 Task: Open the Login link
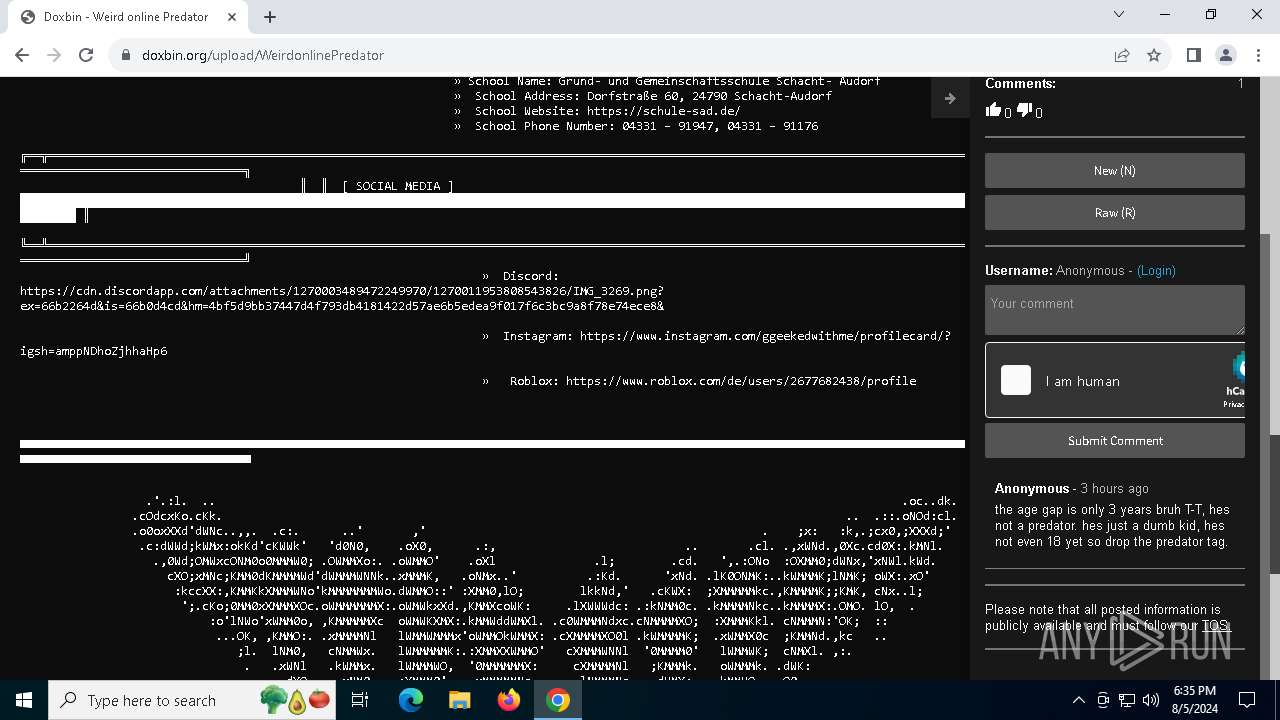tap(1156, 271)
